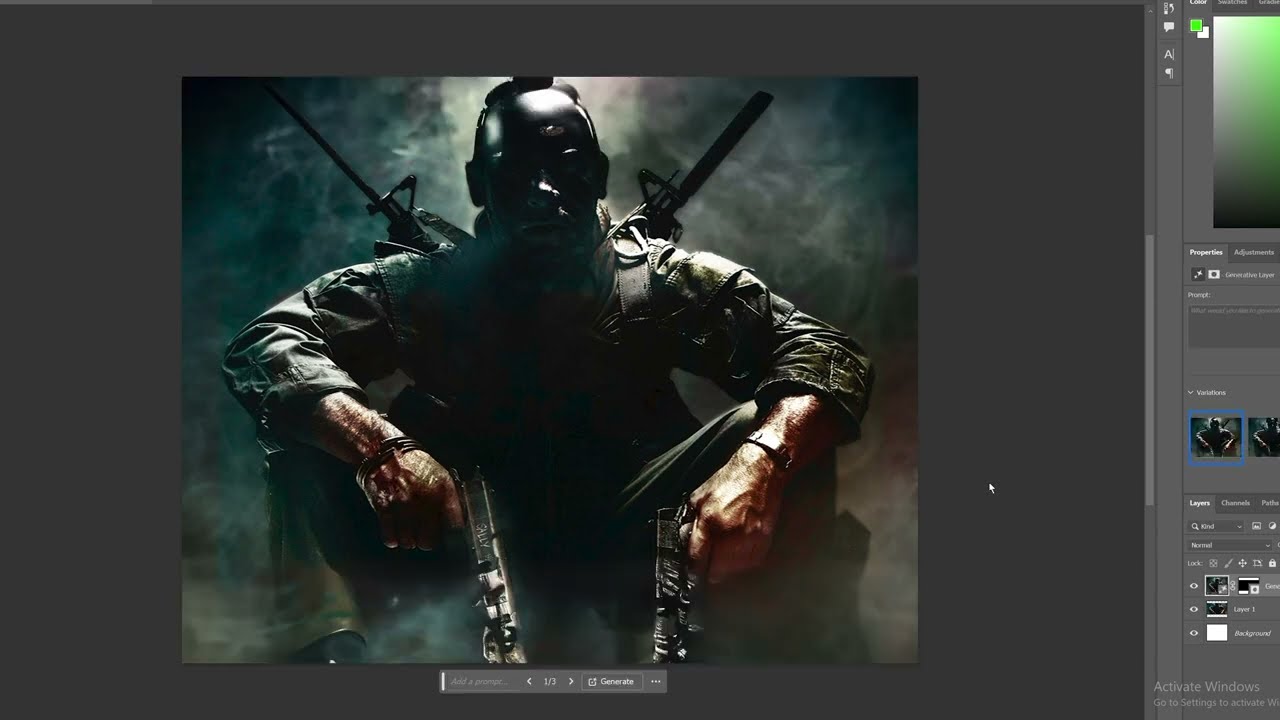Open the Comments panel icon
1280x720 pixels.
1169,27
